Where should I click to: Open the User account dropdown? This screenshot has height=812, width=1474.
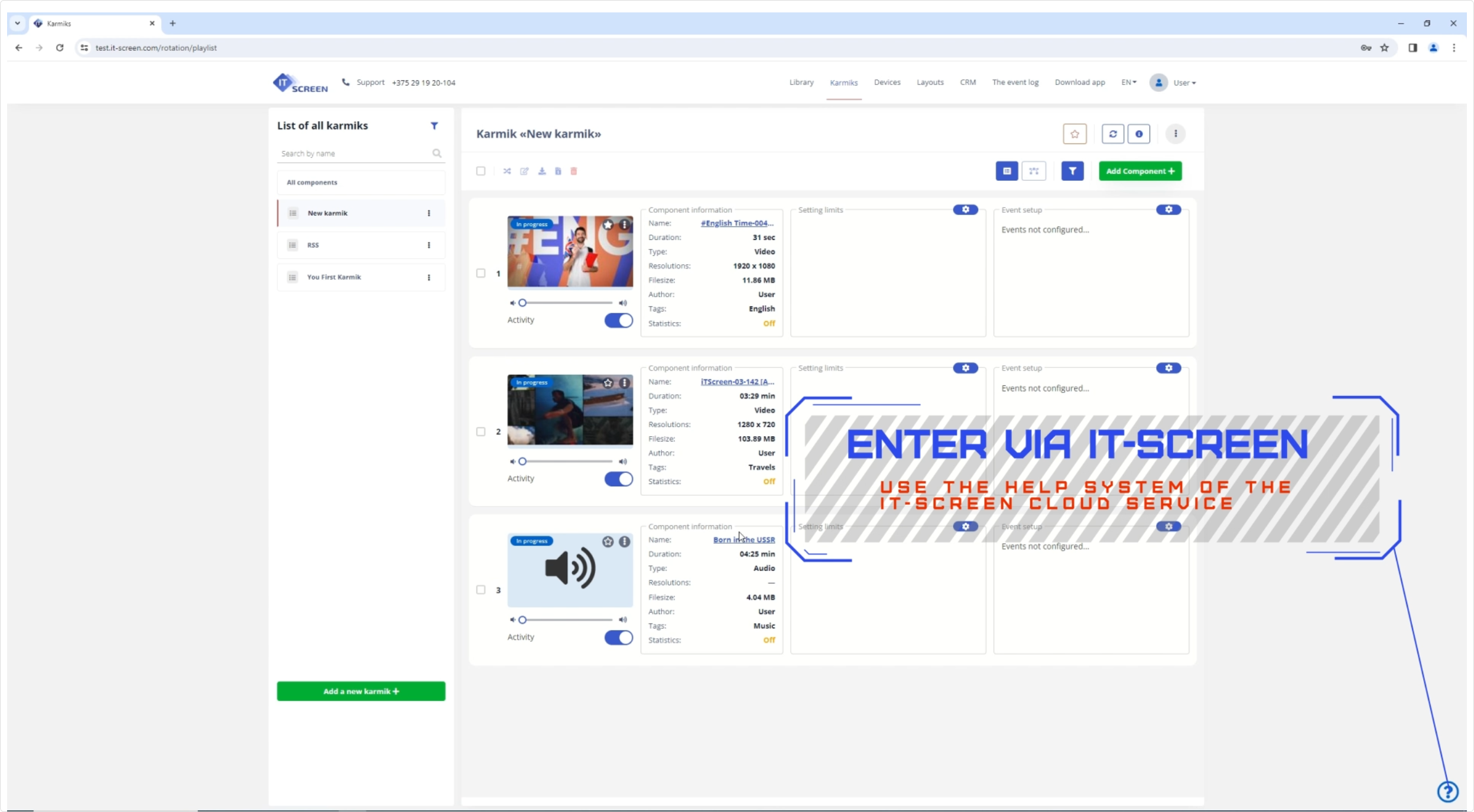(x=1183, y=83)
